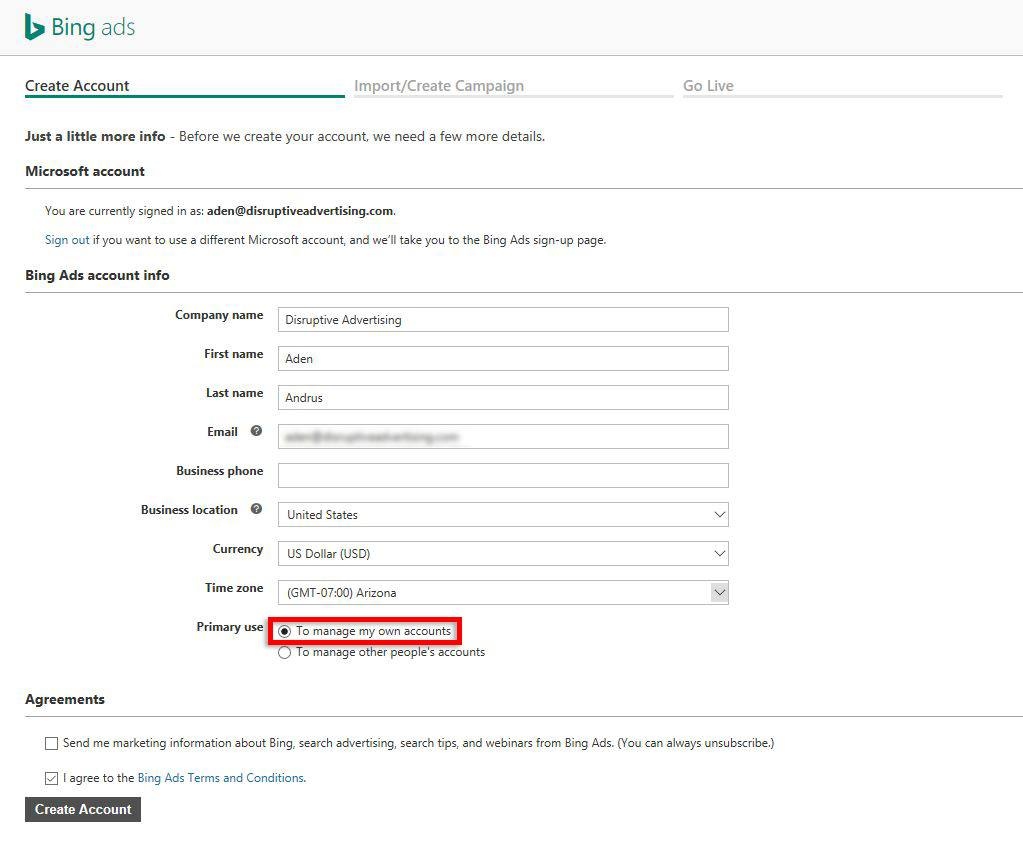Open the Email help question mark icon
Image resolution: width=1023 pixels, height=841 pixels.
tap(256, 431)
